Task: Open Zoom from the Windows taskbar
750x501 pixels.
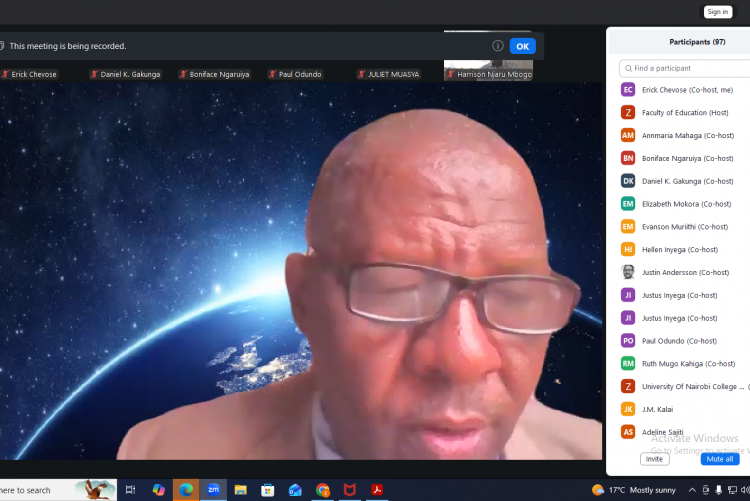Action: pyautogui.click(x=213, y=489)
